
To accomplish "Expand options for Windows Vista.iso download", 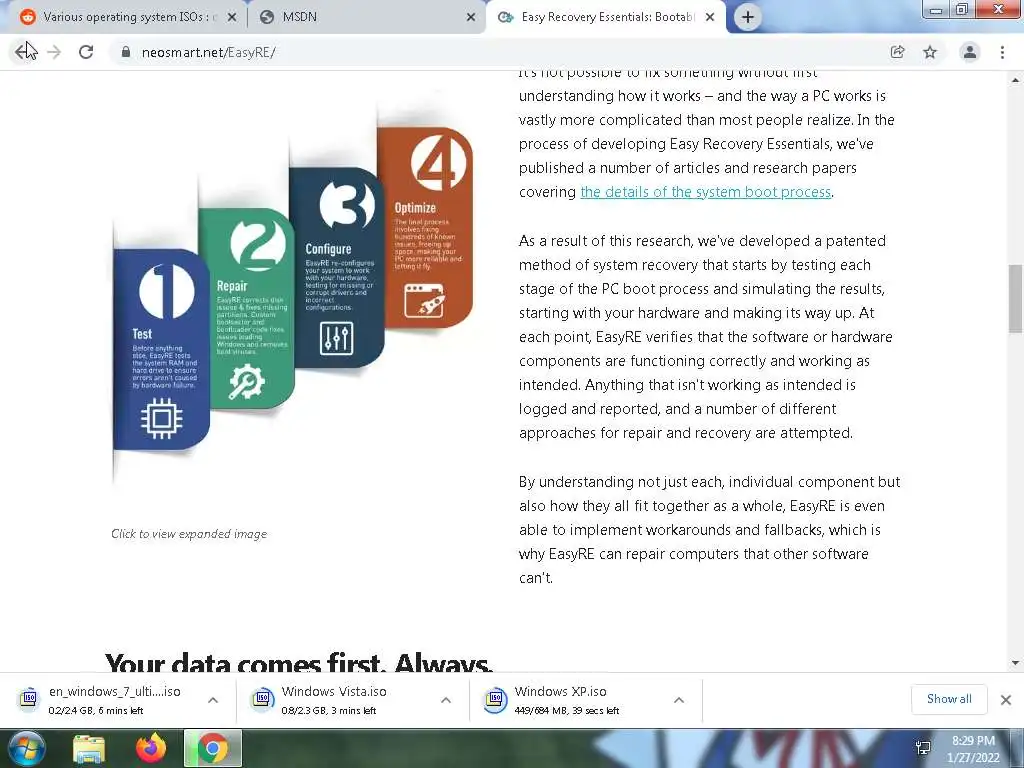I will 446,700.
